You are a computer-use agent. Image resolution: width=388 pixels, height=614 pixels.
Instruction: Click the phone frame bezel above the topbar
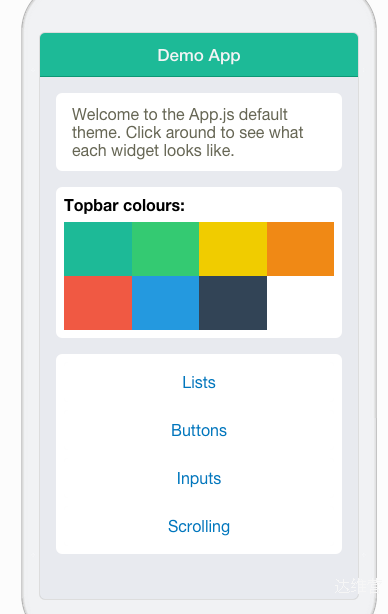[x=199, y=16]
